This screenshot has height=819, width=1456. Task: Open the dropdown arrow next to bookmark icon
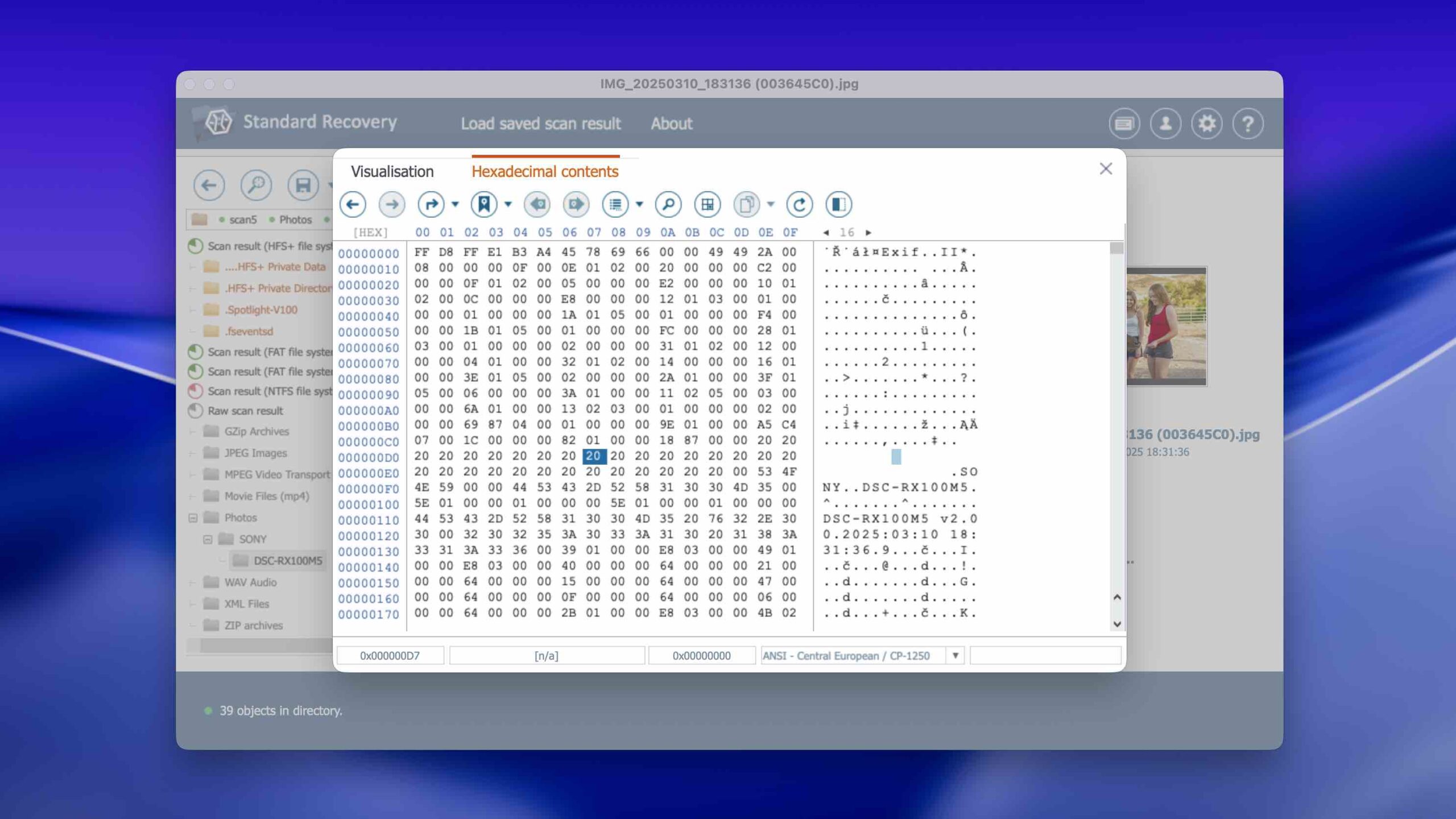point(508,204)
